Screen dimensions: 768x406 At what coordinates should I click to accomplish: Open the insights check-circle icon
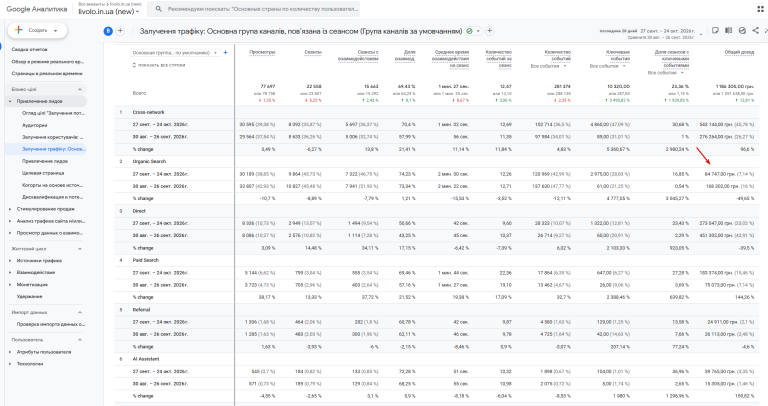point(742,30)
